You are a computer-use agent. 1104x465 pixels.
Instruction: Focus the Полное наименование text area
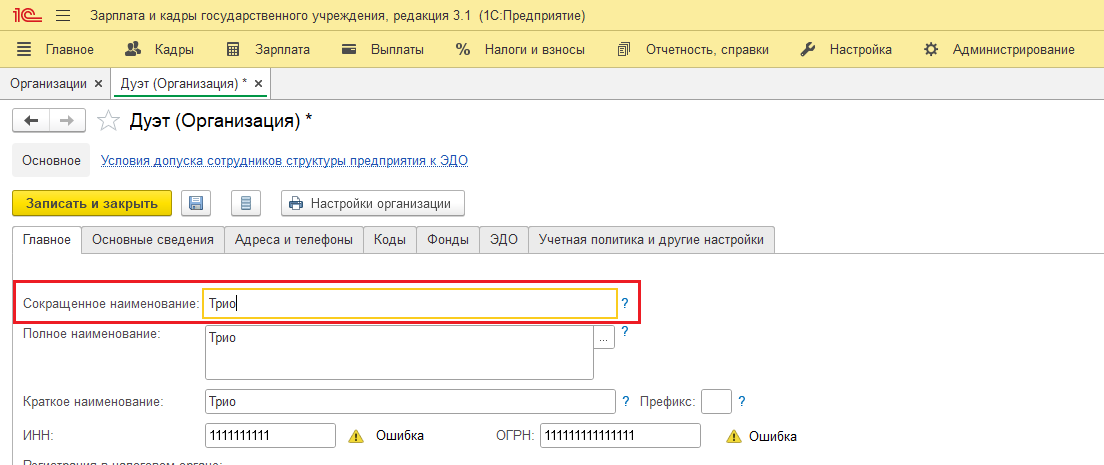399,353
